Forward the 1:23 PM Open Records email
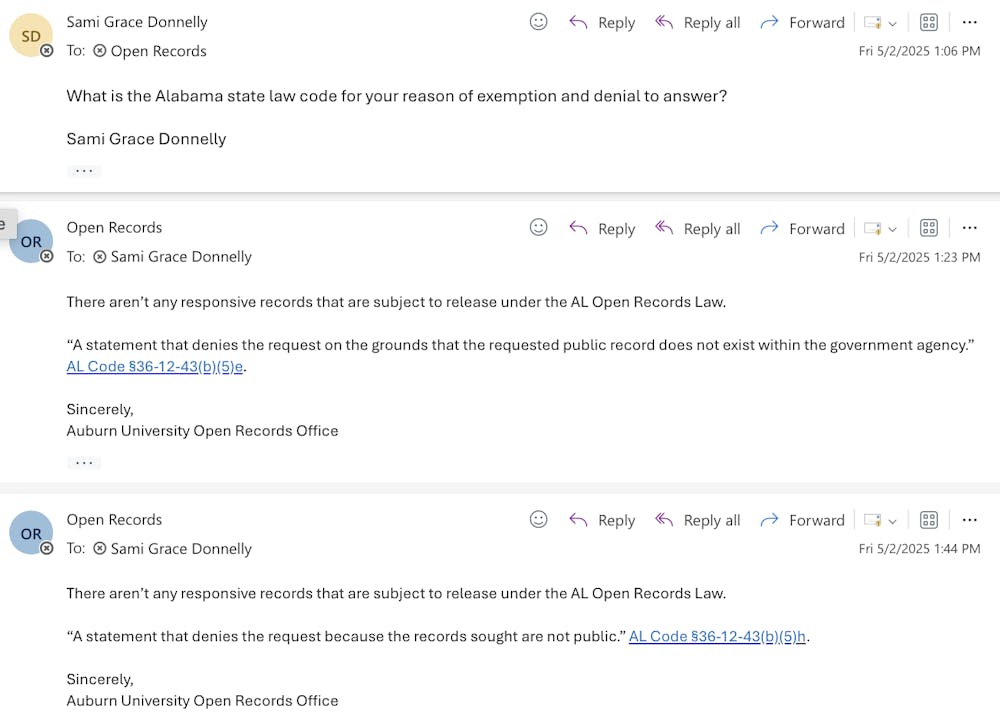 [802, 228]
